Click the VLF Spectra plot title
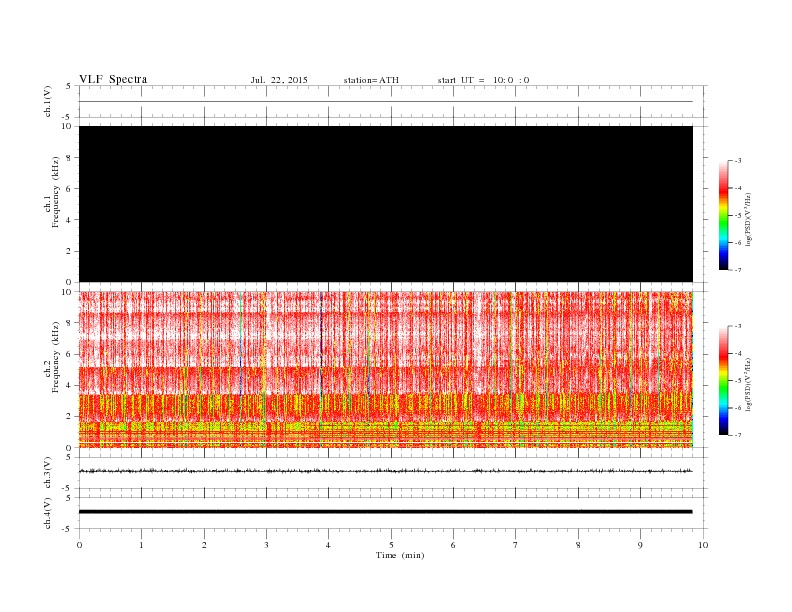Image resolution: width=792 pixels, height=612 pixels. coord(113,79)
